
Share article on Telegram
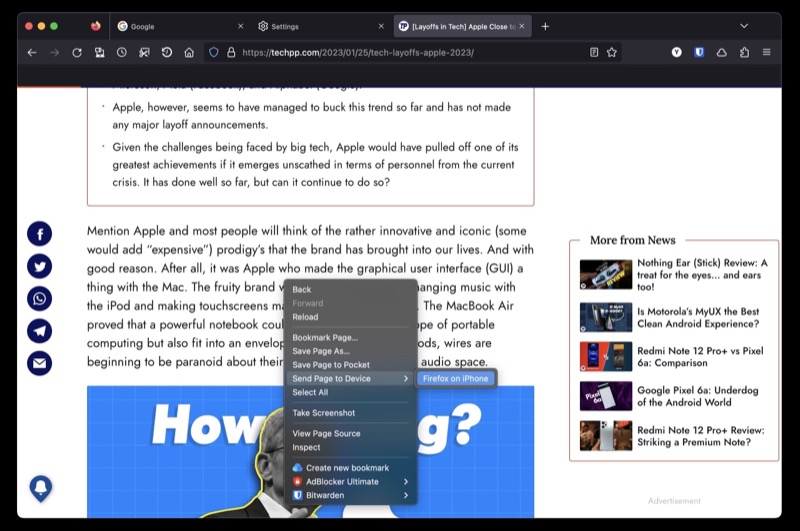pos(39,331)
